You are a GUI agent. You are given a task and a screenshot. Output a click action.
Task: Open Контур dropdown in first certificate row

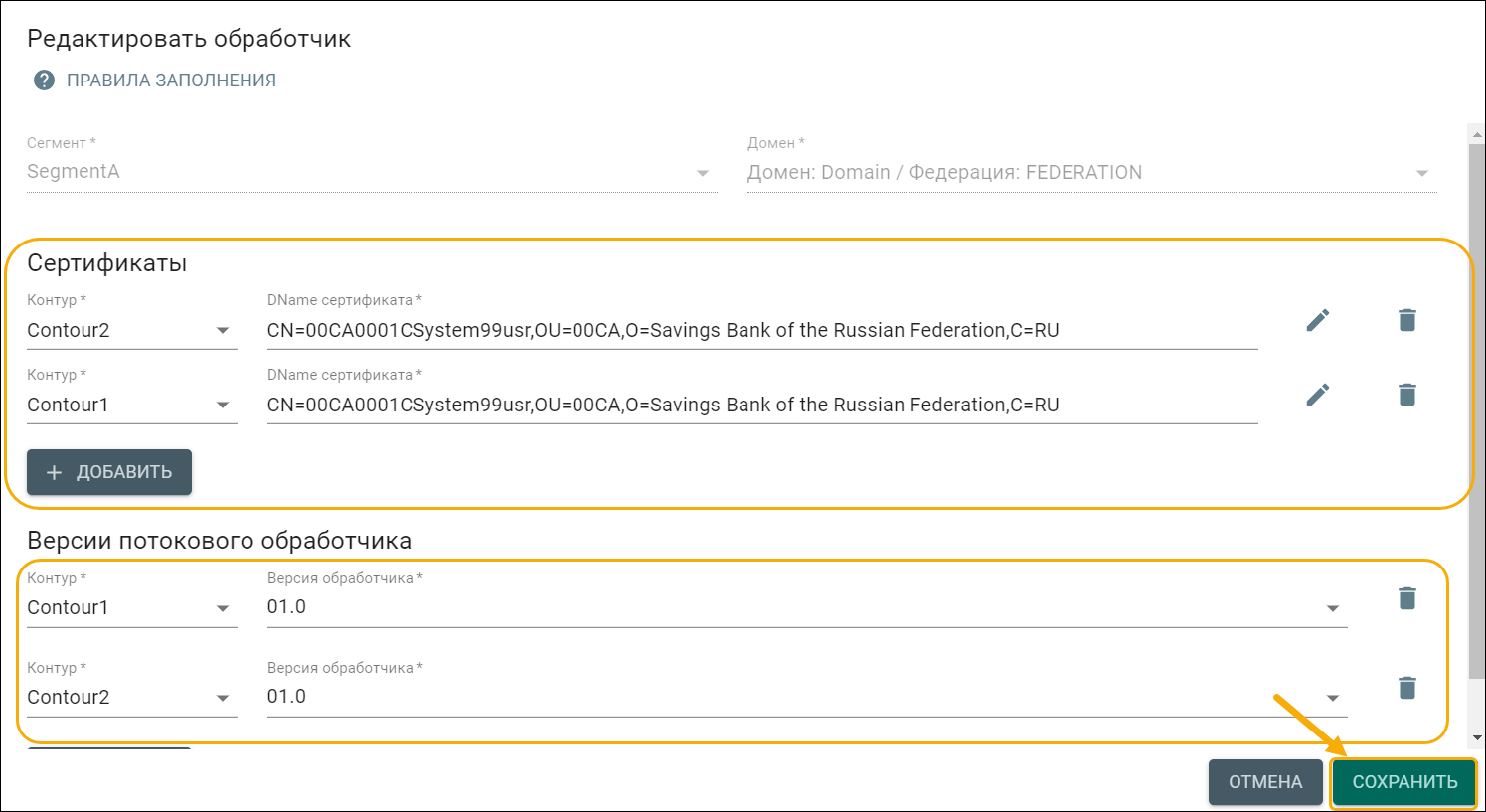click(x=223, y=331)
